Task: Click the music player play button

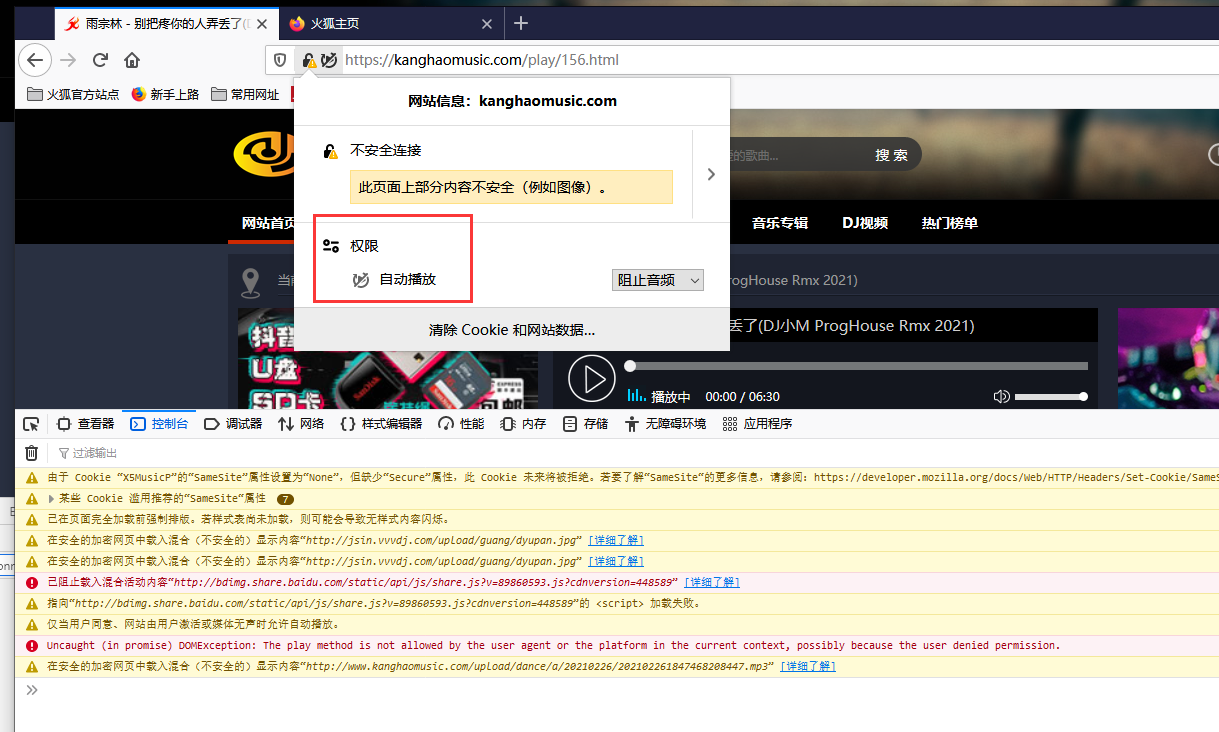Action: [592, 379]
